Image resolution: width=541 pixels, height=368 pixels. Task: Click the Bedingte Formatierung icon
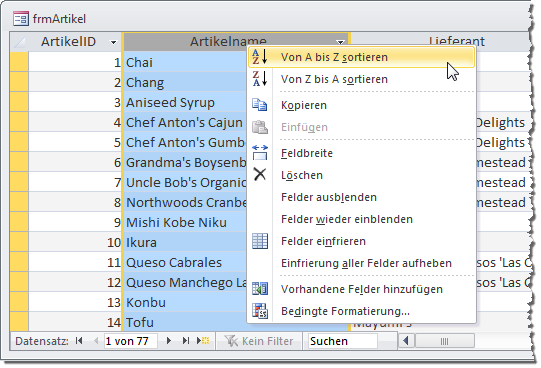(260, 311)
